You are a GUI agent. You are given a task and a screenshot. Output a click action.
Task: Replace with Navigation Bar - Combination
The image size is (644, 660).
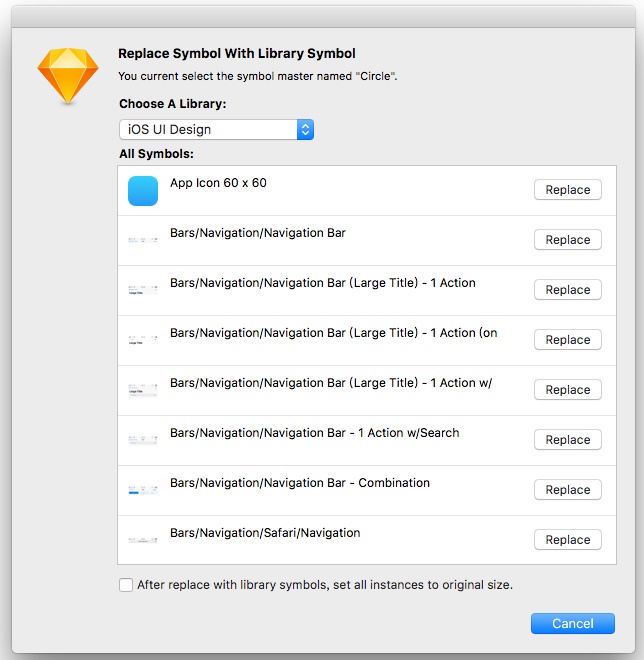568,490
